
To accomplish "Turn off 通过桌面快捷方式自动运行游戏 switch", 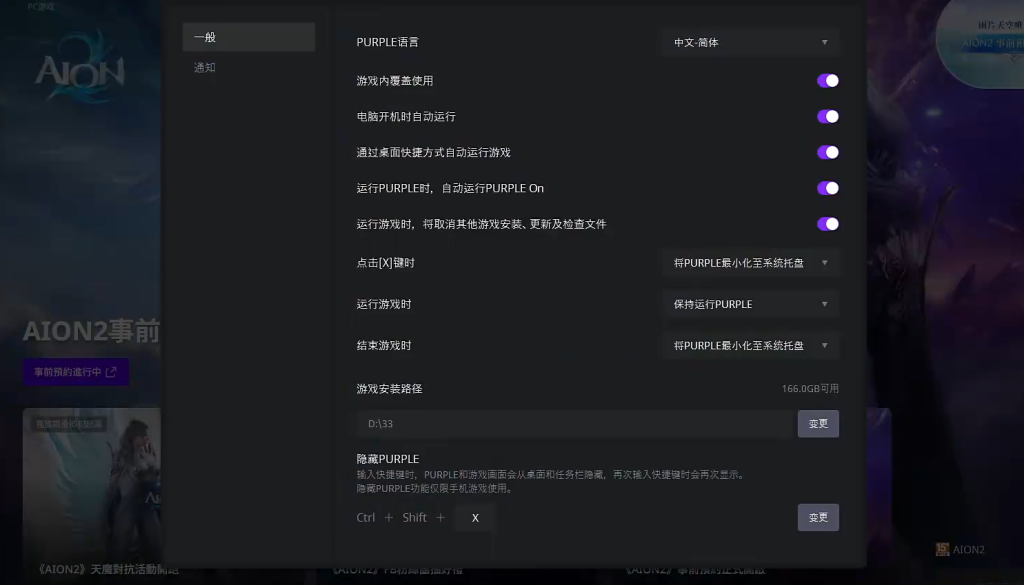I will (x=827, y=153).
